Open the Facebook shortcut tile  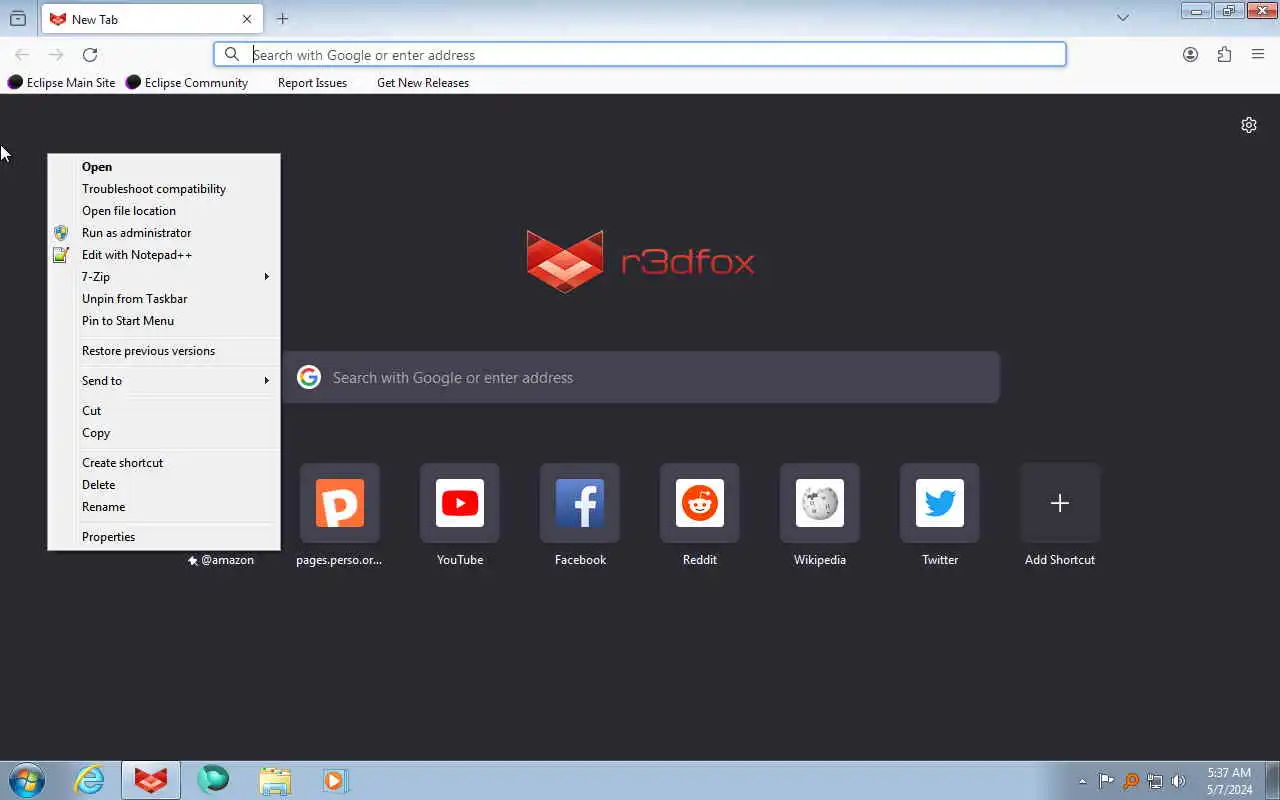click(580, 503)
